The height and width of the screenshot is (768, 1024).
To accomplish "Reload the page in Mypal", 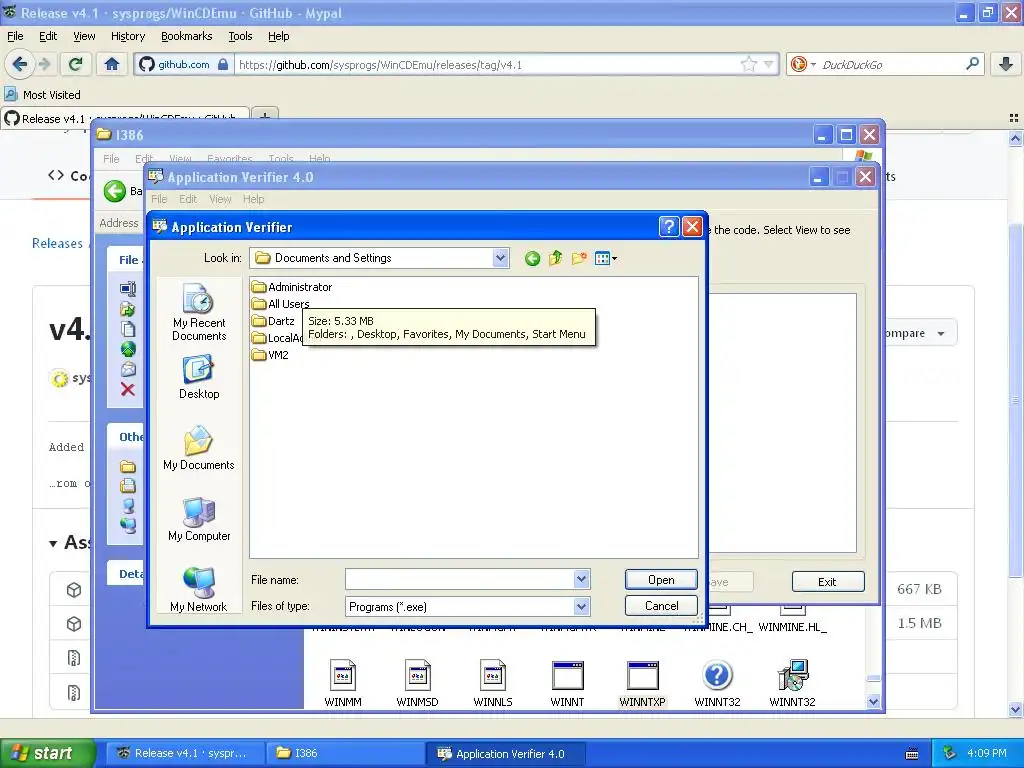I will point(76,64).
